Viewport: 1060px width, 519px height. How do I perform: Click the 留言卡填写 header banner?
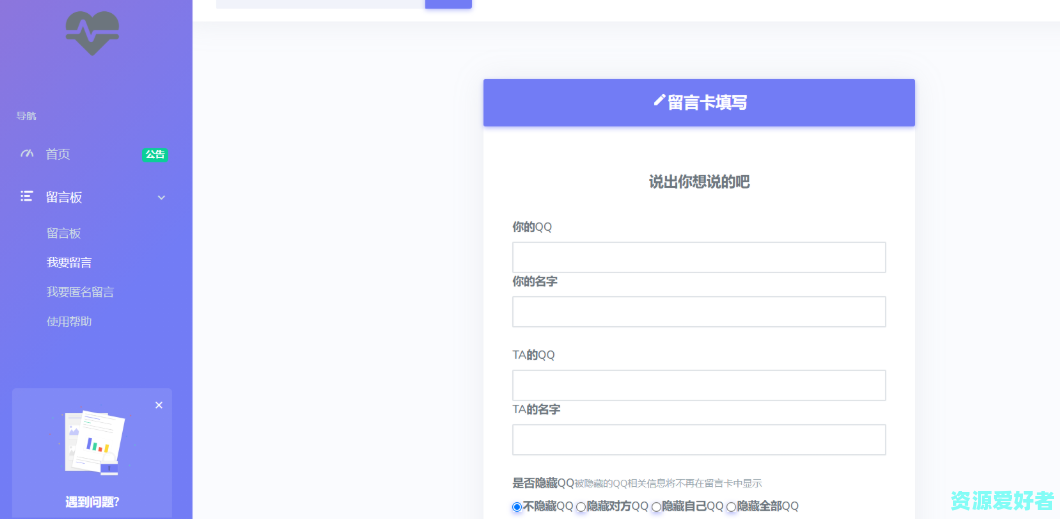click(x=699, y=103)
